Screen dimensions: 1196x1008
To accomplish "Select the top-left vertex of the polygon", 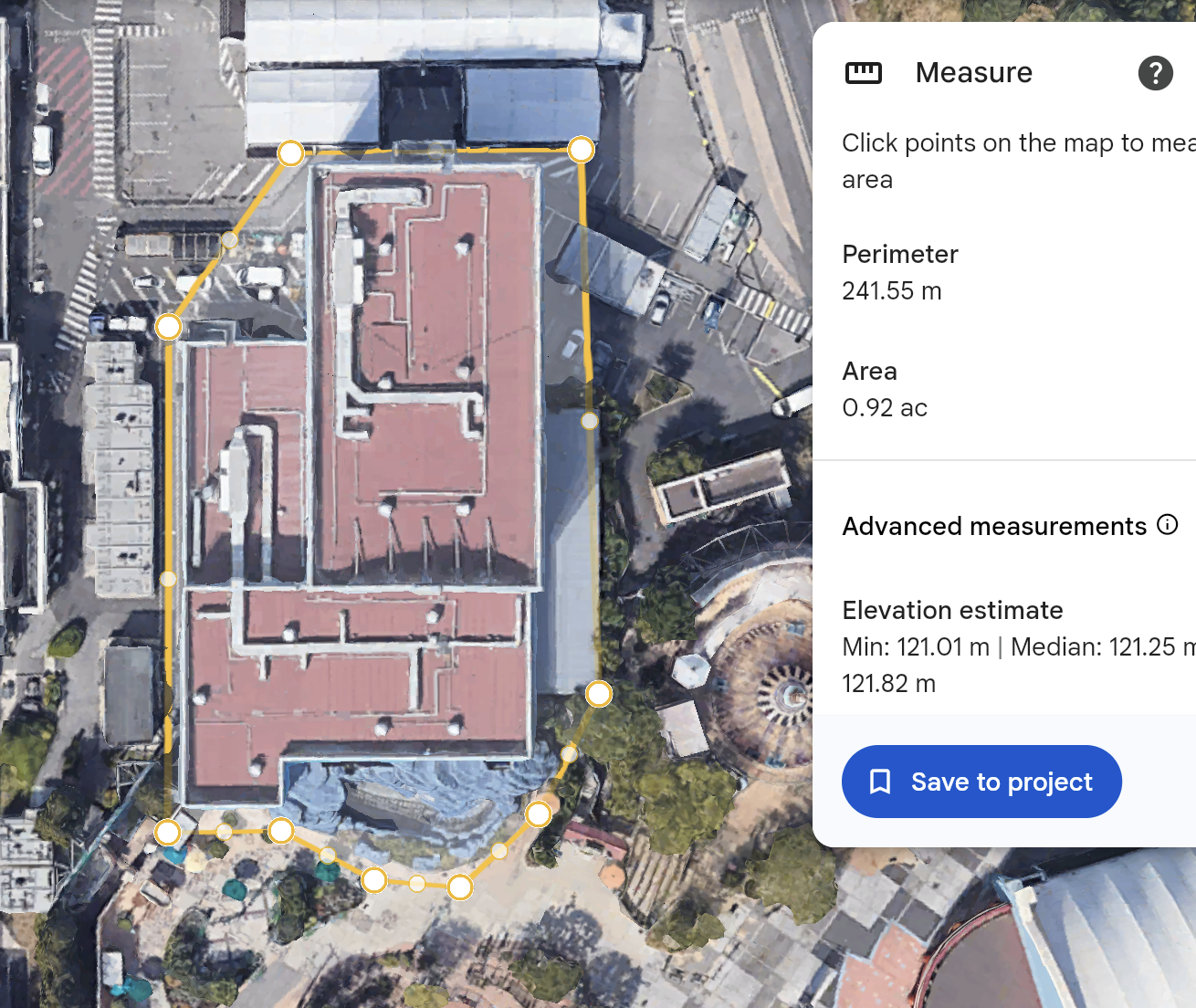I will point(290,152).
